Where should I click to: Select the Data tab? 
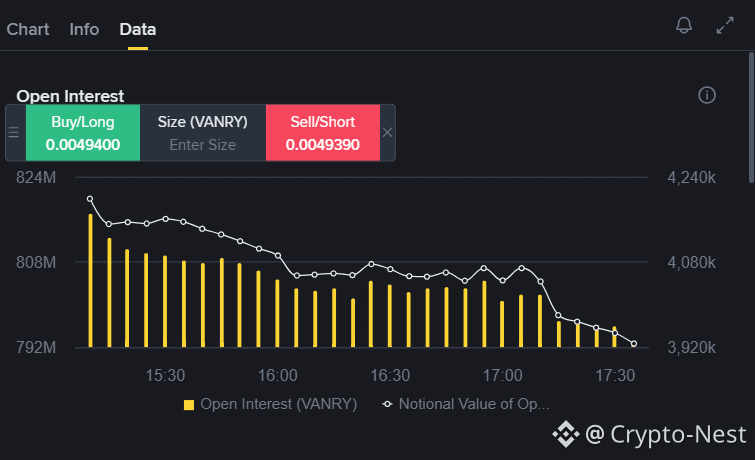click(138, 29)
